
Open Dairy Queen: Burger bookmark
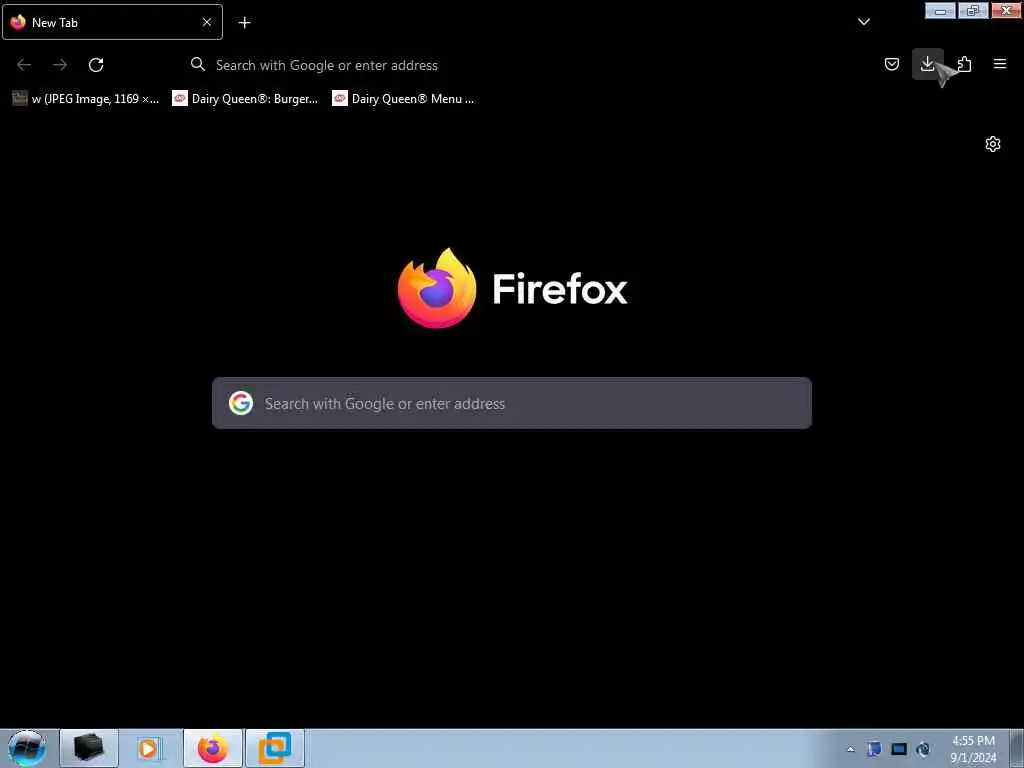[245, 99]
